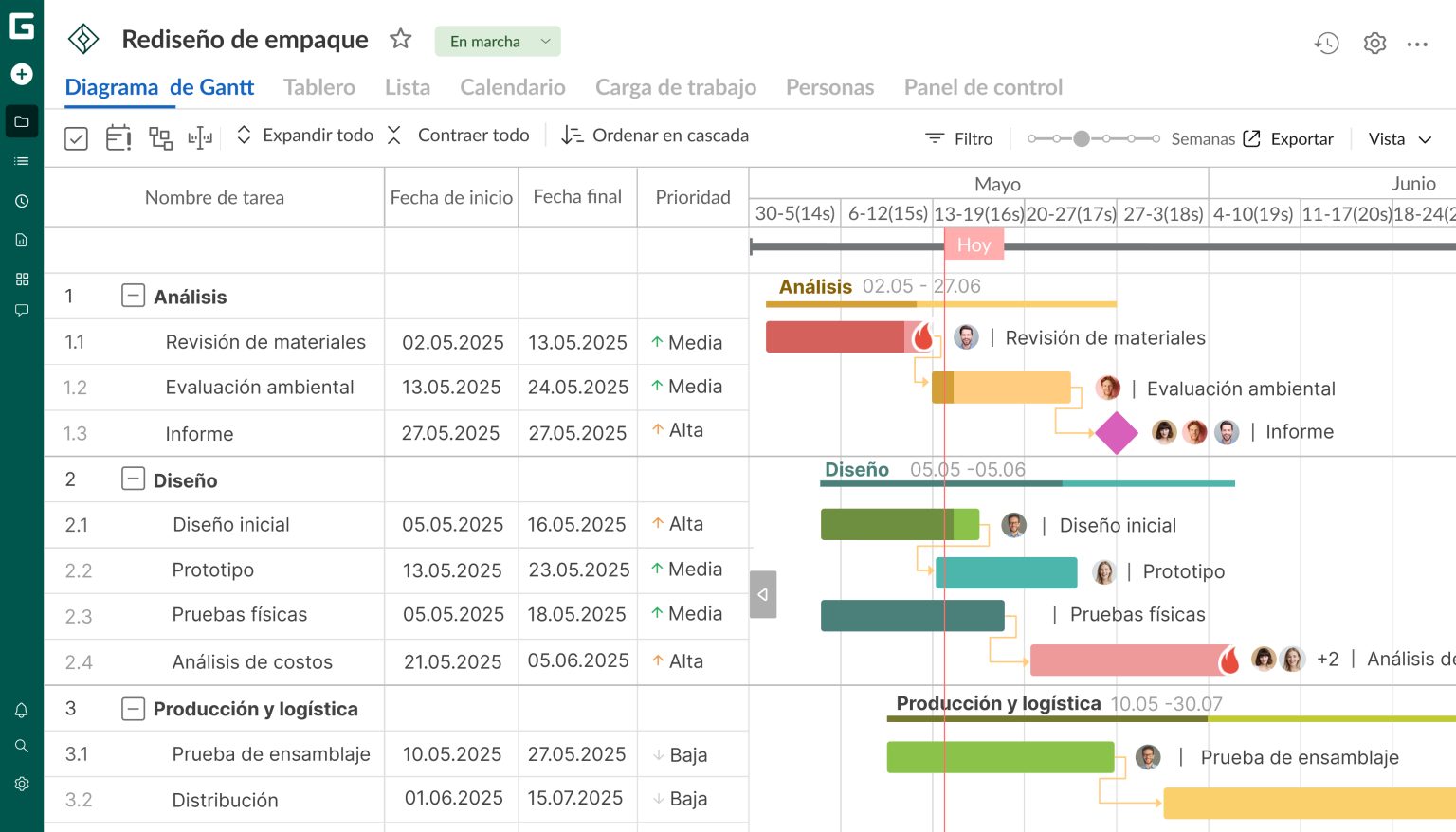Collapse the Diseño task group
1456x832 pixels.
(x=132, y=479)
